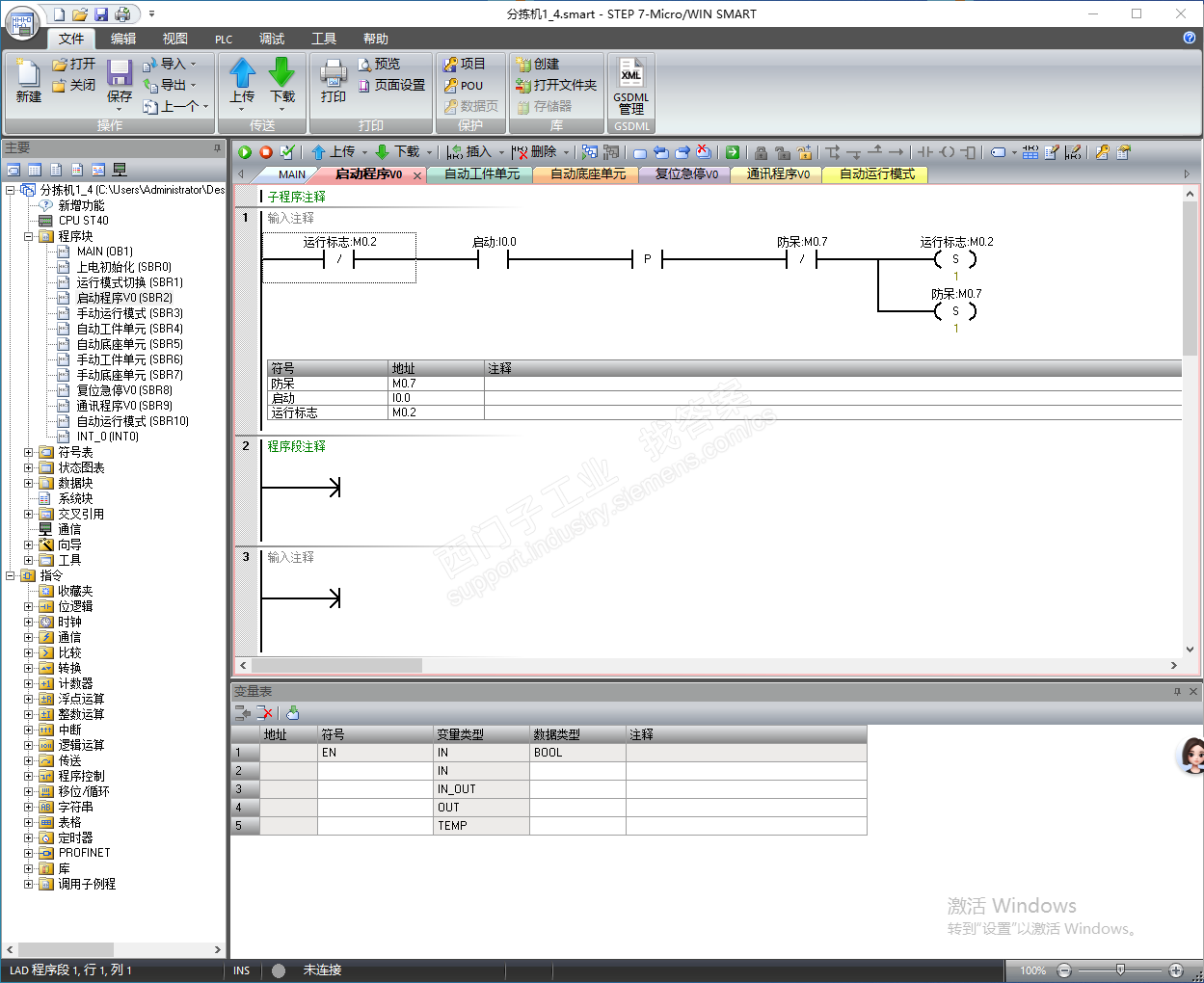The image size is (1204, 983).
Task: Click the green Run PLC icon
Action: click(x=245, y=152)
